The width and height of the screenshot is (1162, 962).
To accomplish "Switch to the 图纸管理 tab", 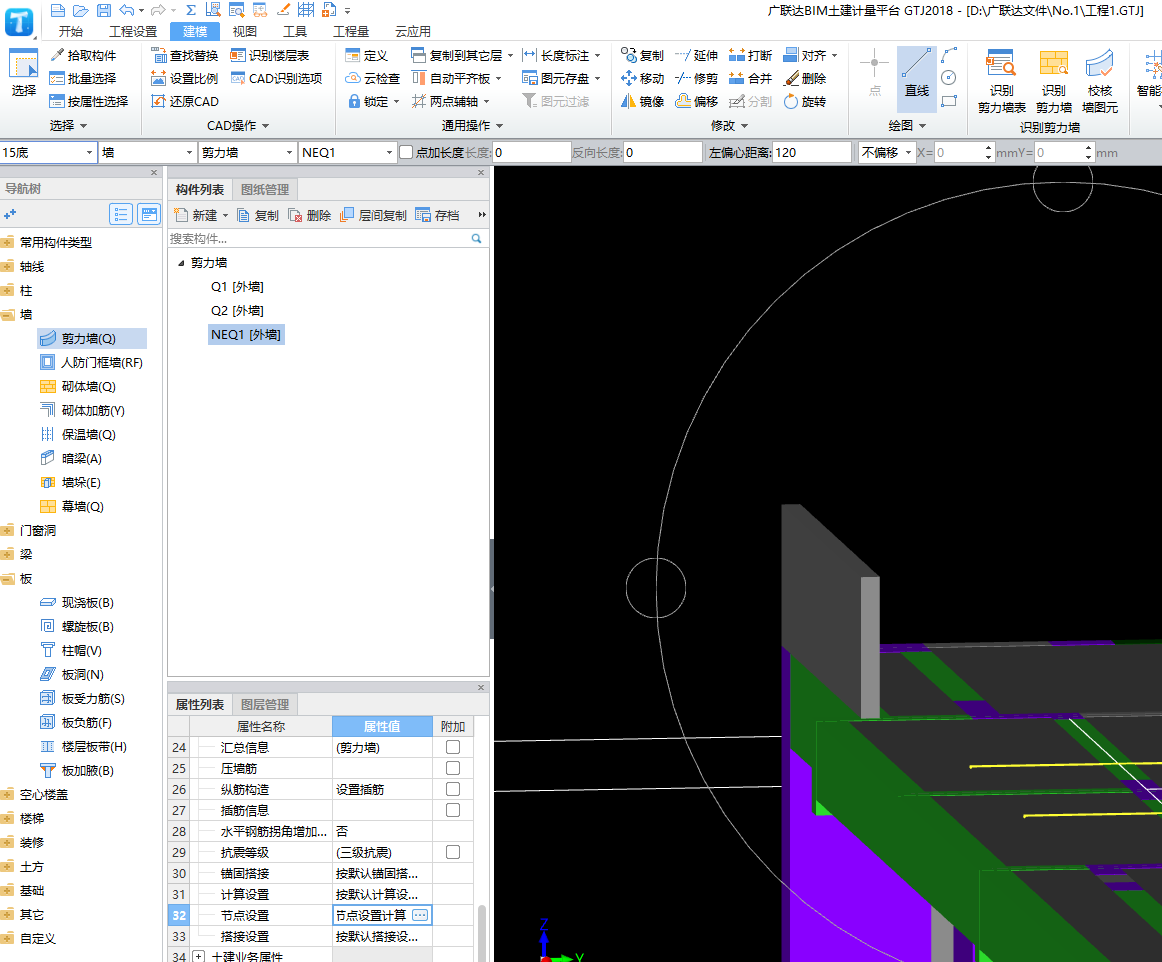I will [265, 190].
